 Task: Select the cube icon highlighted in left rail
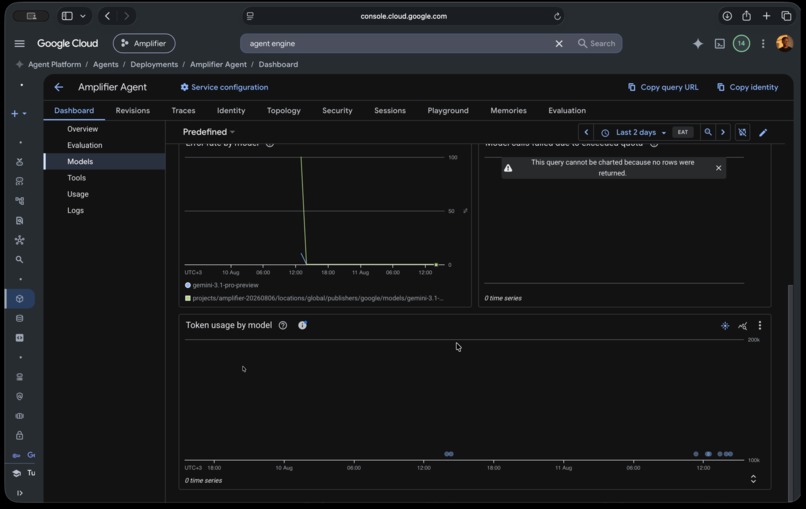(20, 299)
